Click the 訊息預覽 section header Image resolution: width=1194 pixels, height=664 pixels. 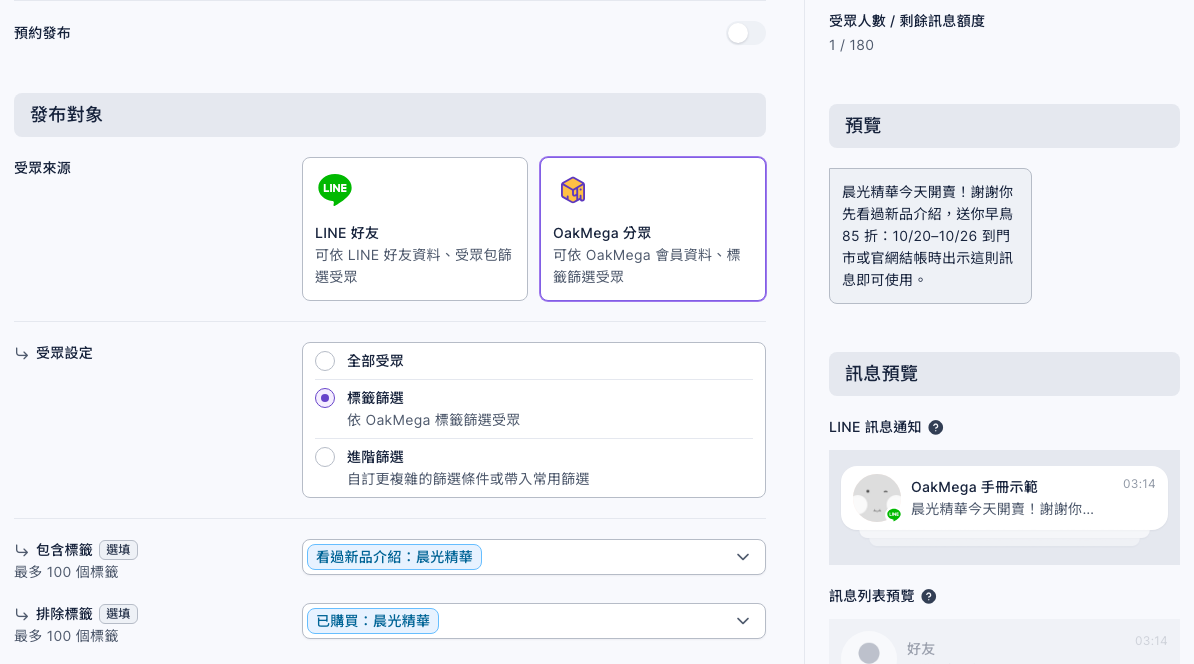tap(1004, 374)
